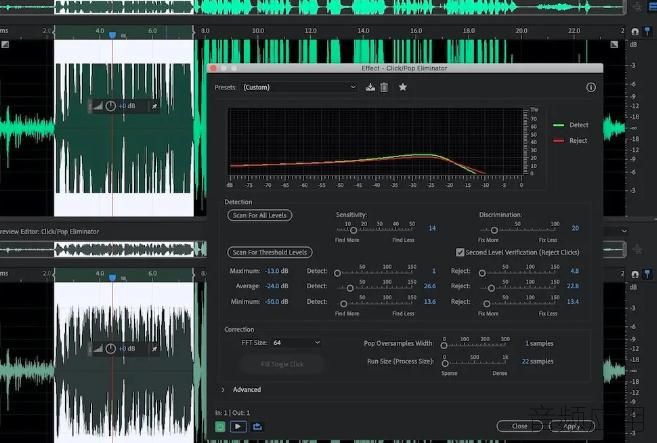
Task: Click the Minimum level -50.0 dB value
Action: click(x=276, y=301)
